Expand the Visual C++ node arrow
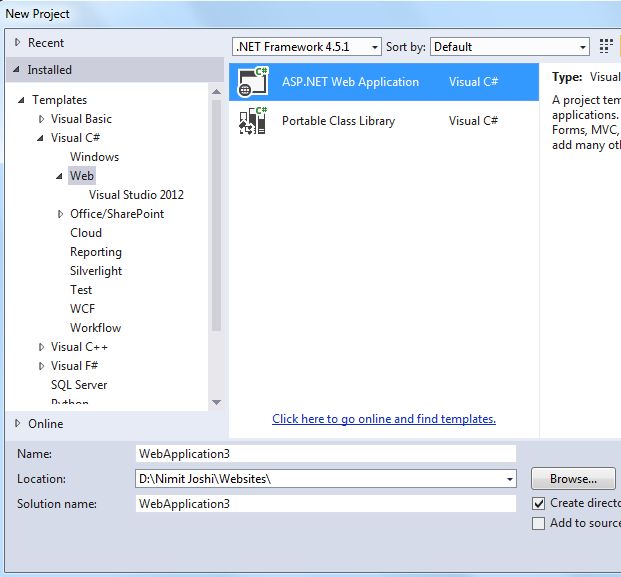Screen dimensions: 621x577 (x=41, y=347)
